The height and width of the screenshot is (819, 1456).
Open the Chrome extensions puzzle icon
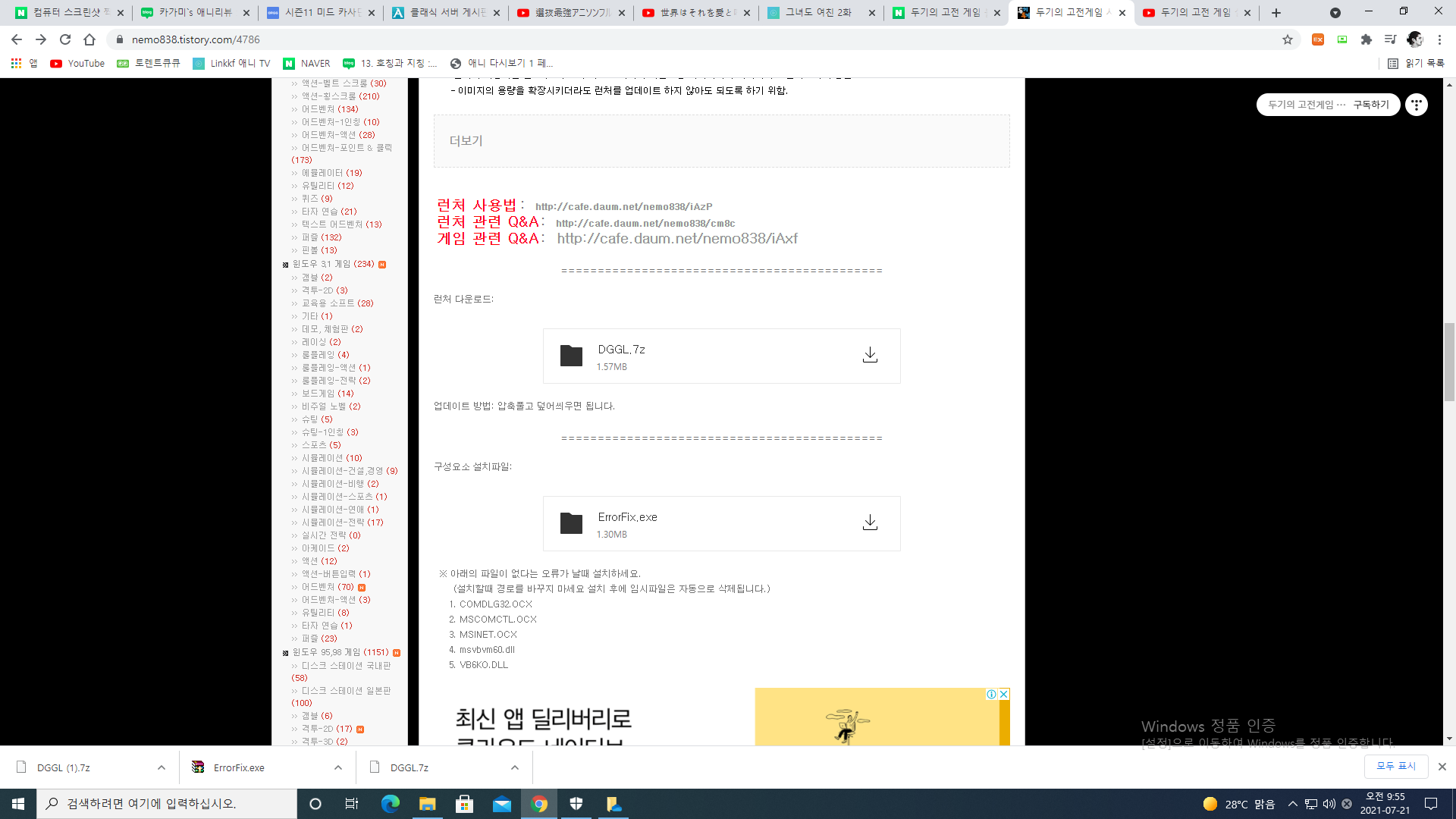point(1367,39)
